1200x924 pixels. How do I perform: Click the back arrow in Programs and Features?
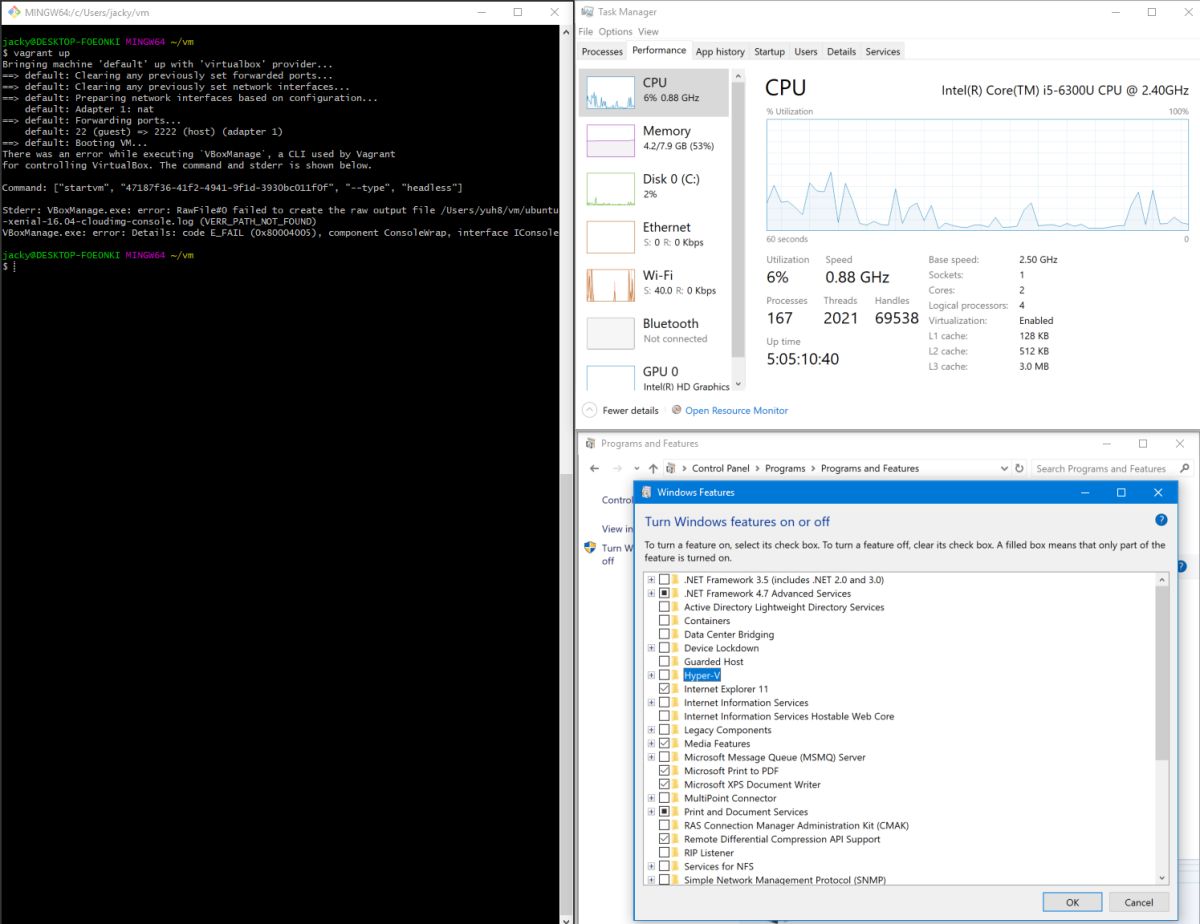[594, 468]
